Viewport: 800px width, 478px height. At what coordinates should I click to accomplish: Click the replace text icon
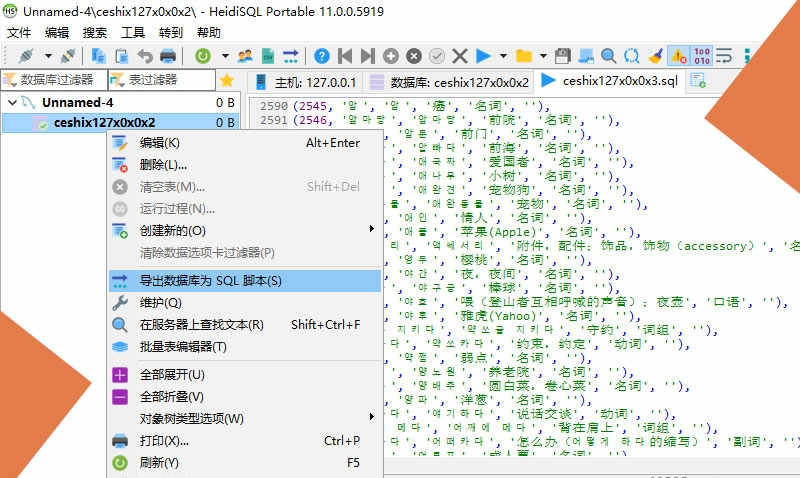pos(632,56)
